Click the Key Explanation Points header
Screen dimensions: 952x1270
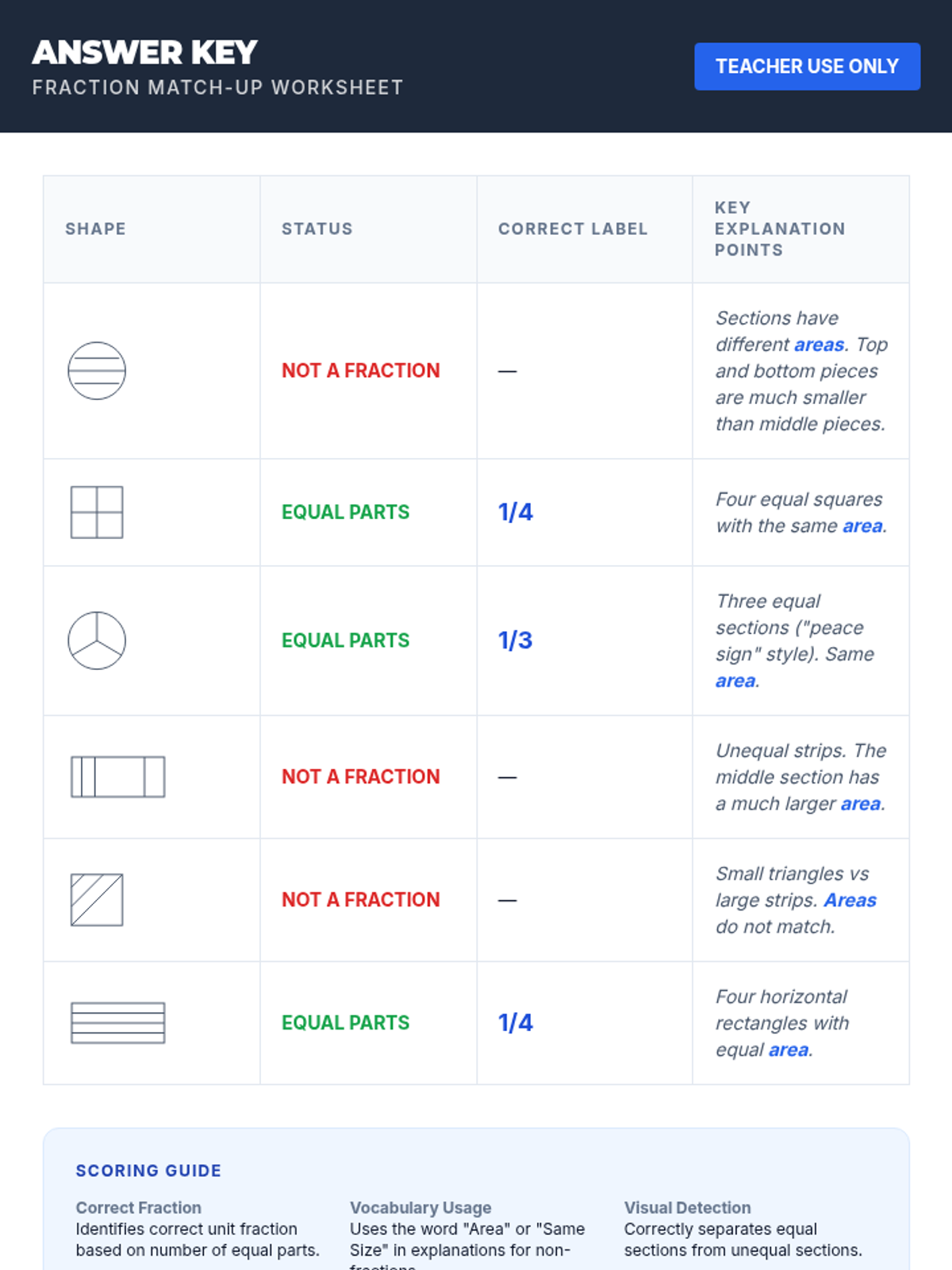[x=780, y=229]
